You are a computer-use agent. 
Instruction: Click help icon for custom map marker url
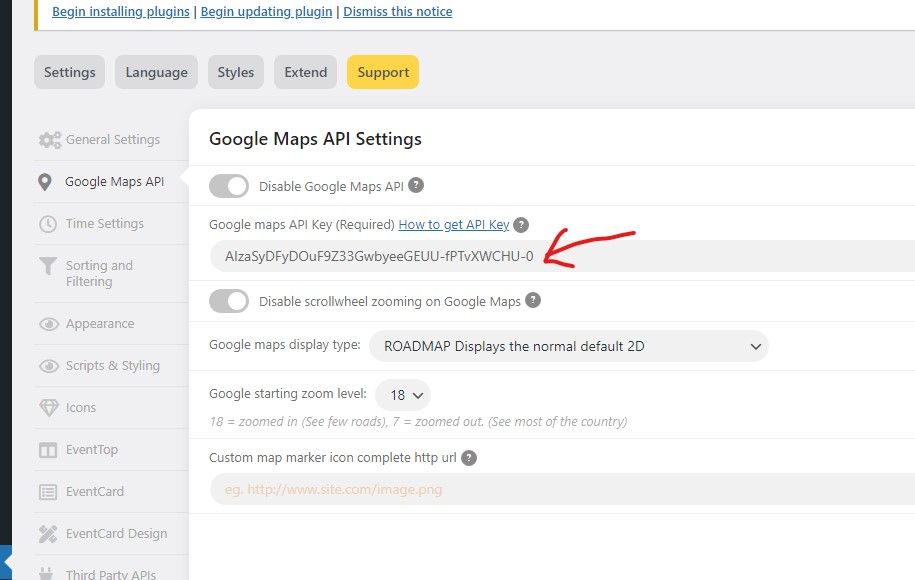469,457
